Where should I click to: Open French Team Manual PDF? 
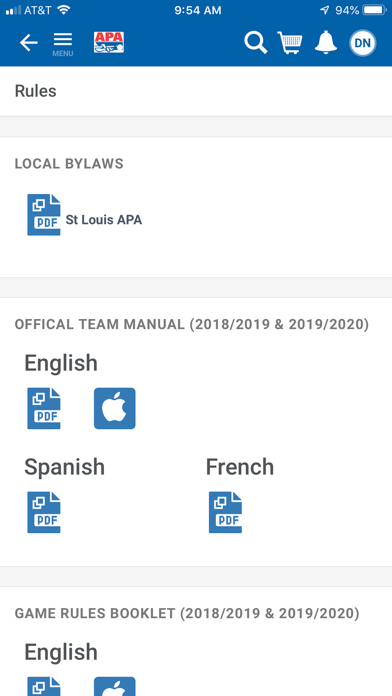pyautogui.click(x=226, y=512)
